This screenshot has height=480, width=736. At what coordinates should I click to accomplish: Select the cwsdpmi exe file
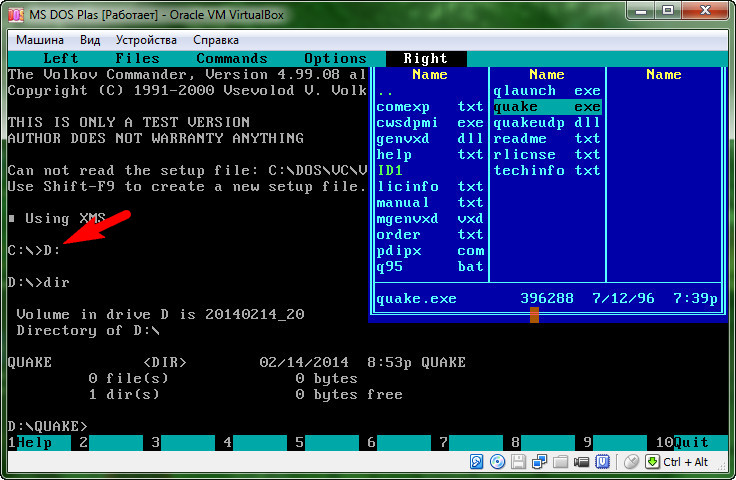[429, 123]
